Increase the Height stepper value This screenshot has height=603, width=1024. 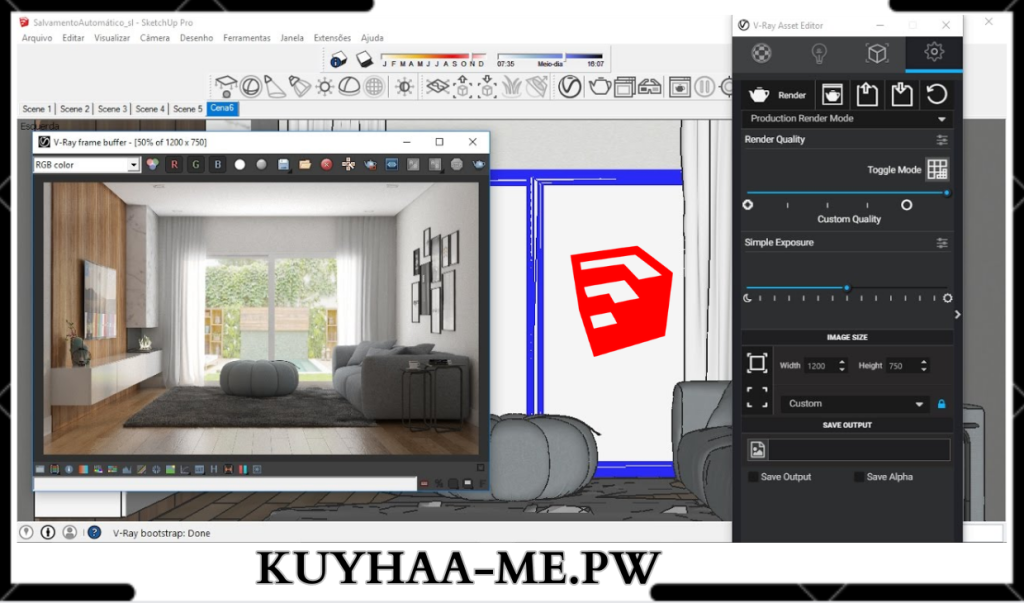click(x=923, y=362)
